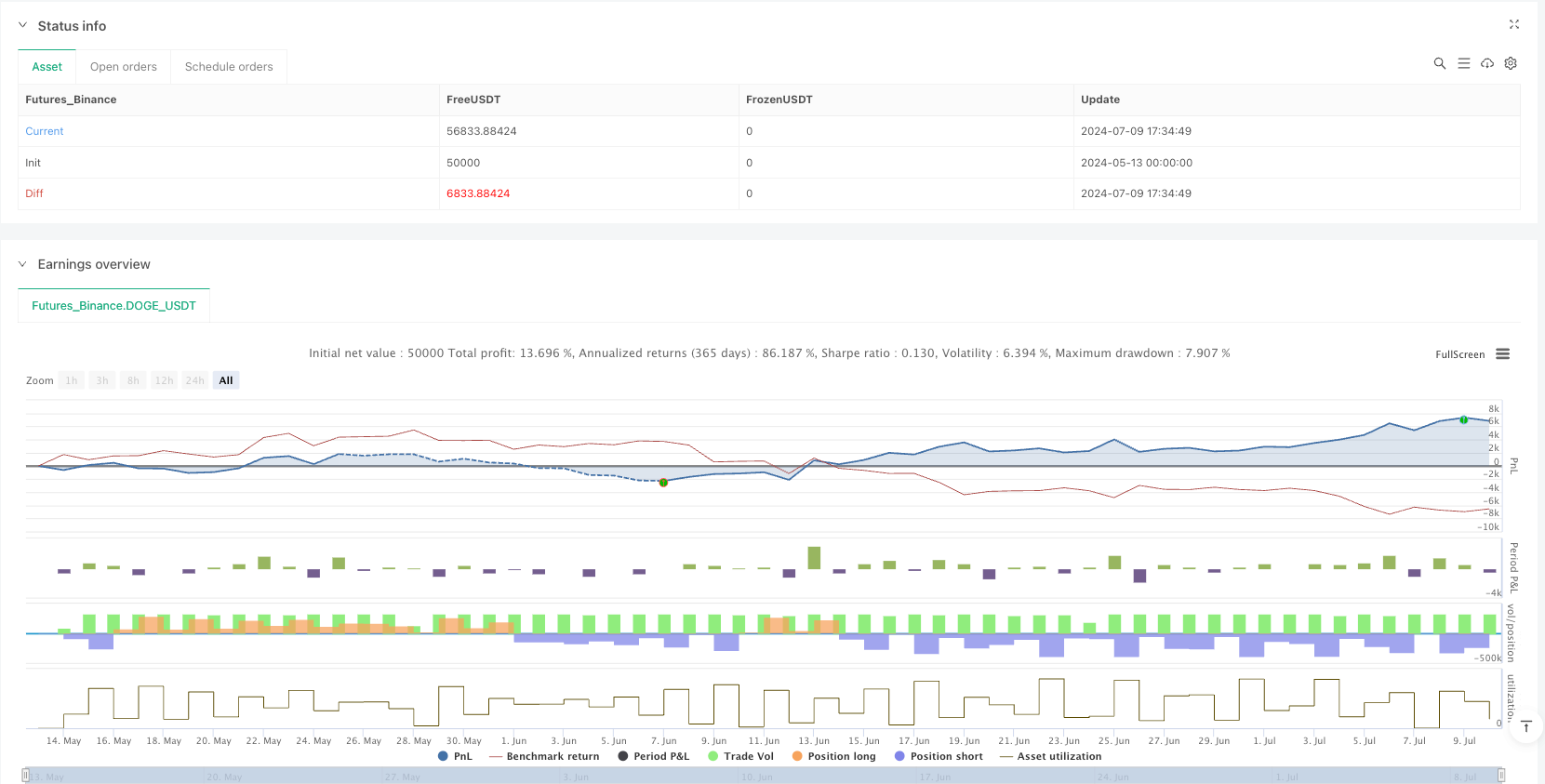Click the scroll-to-top arrow button
Image resolution: width=1545 pixels, height=784 pixels.
click(1525, 726)
